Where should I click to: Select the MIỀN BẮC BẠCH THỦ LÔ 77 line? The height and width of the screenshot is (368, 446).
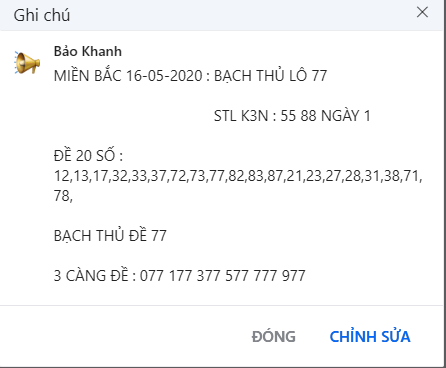[x=190, y=76]
